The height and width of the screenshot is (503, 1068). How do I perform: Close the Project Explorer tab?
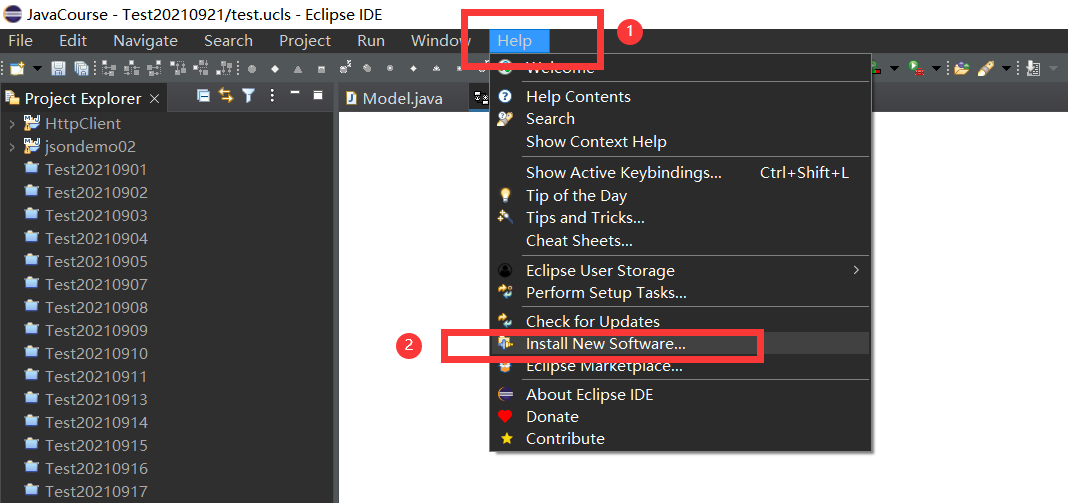pyautogui.click(x=154, y=99)
